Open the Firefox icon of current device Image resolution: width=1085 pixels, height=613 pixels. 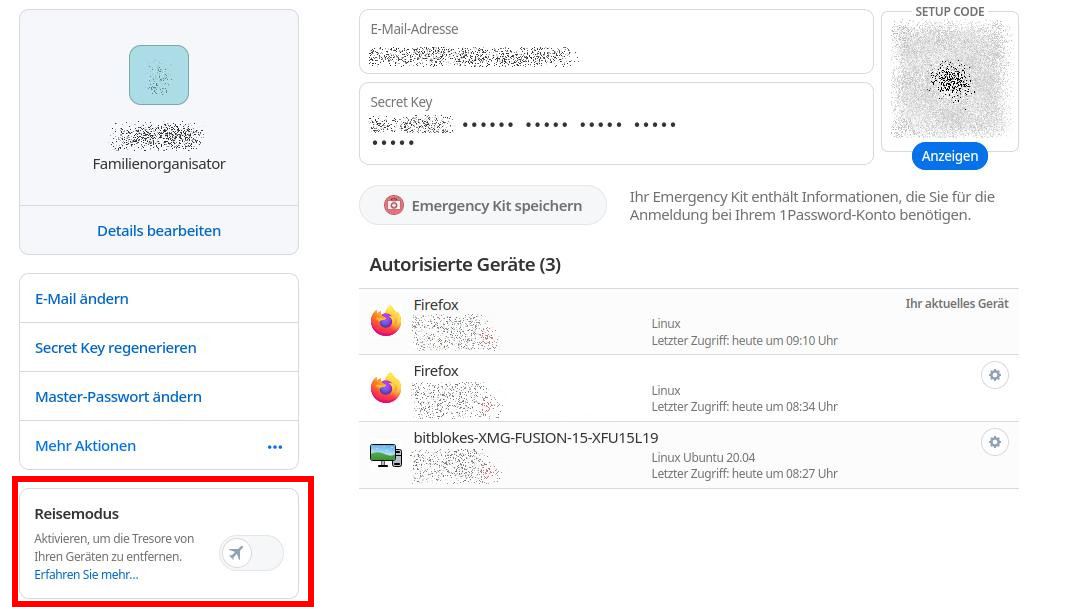point(385,321)
